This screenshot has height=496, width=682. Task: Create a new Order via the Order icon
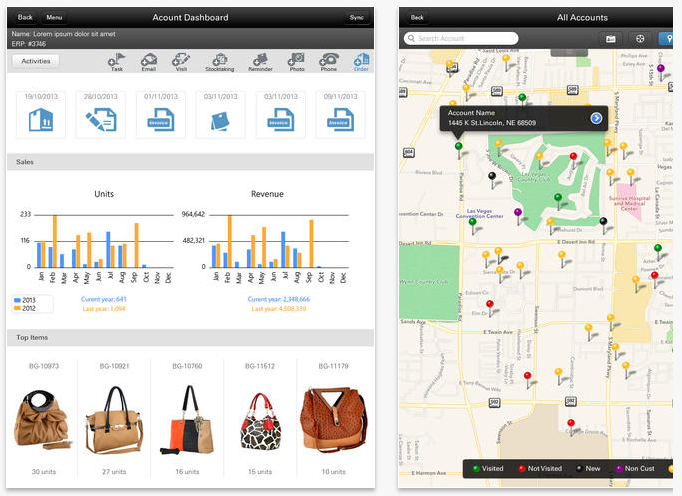coord(360,61)
